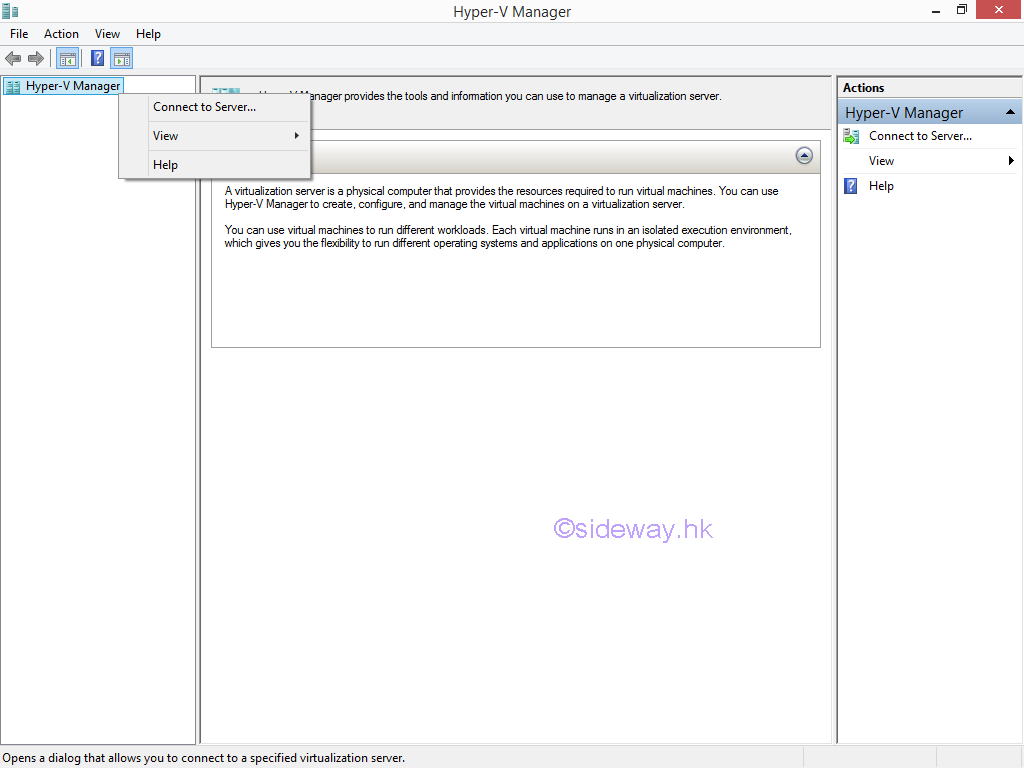This screenshot has width=1024, height=768.
Task: Click the Back arrow in the toolbar
Action: [13, 58]
